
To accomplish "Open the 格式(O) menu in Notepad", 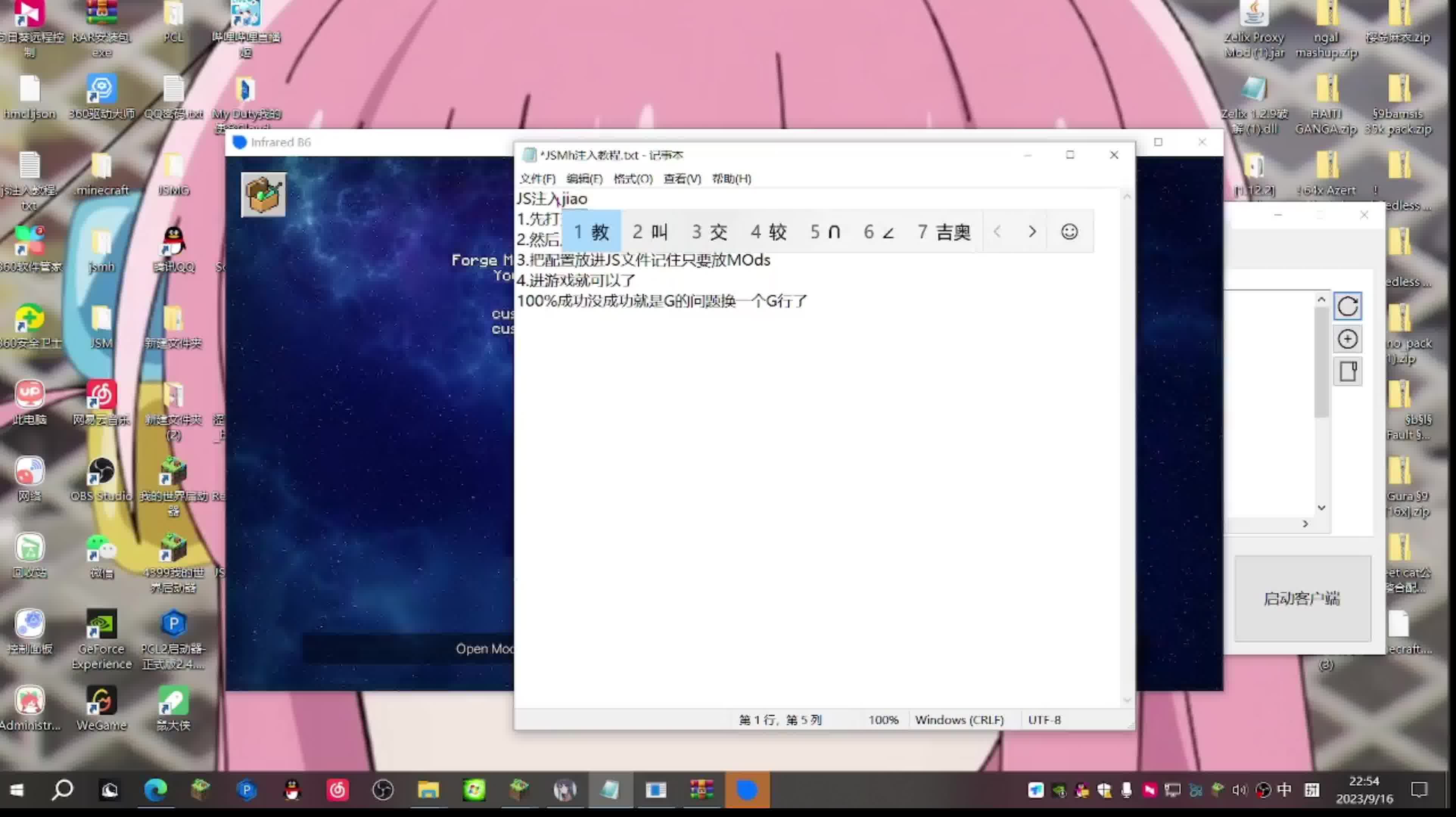I will [633, 179].
